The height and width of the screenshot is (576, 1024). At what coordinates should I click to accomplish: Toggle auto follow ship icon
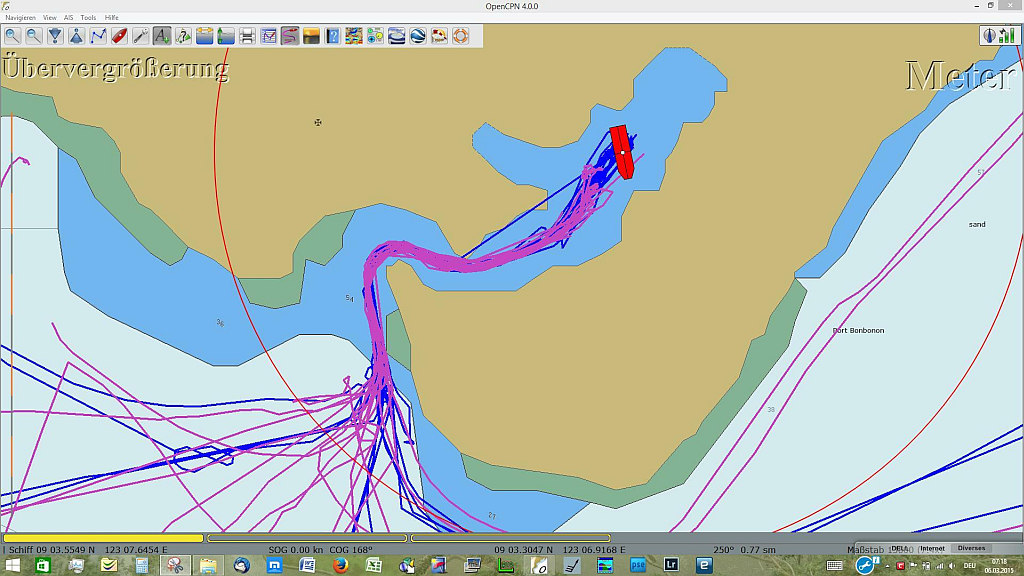119,36
